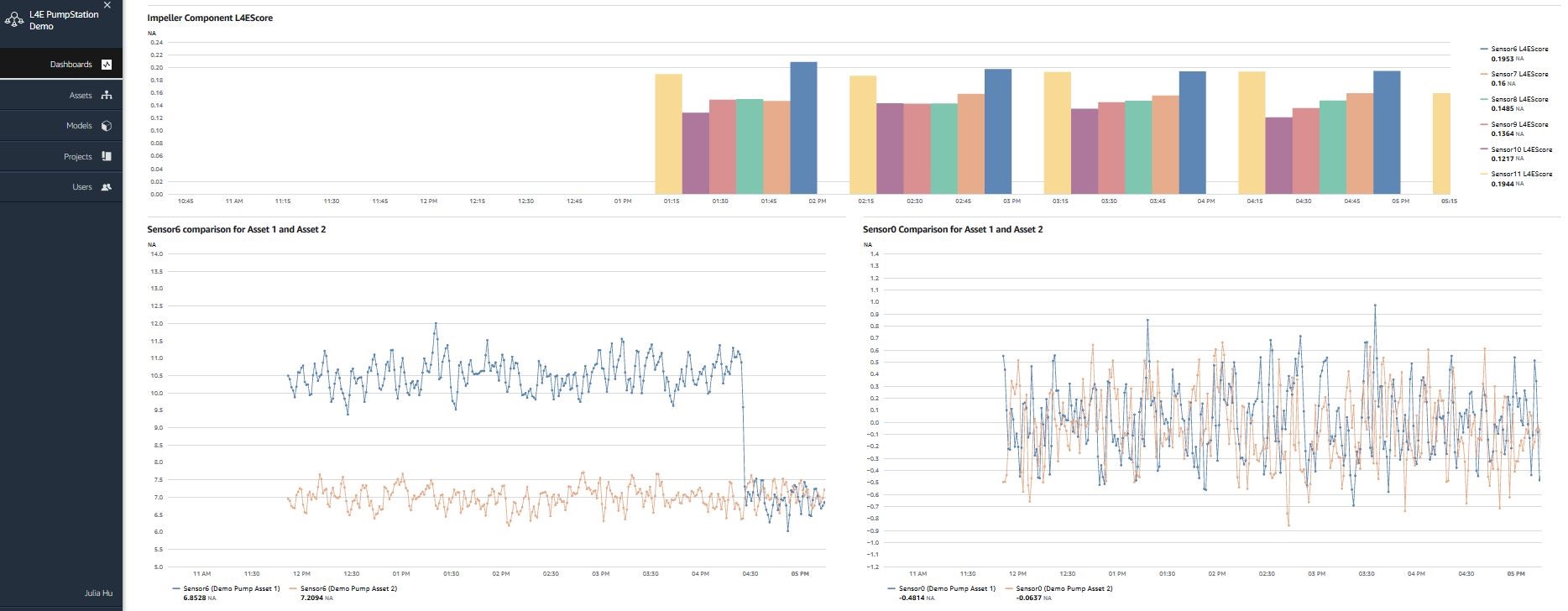
Task: Click the yellow bar at 04:15 in Impeller chart
Action: point(1252,133)
